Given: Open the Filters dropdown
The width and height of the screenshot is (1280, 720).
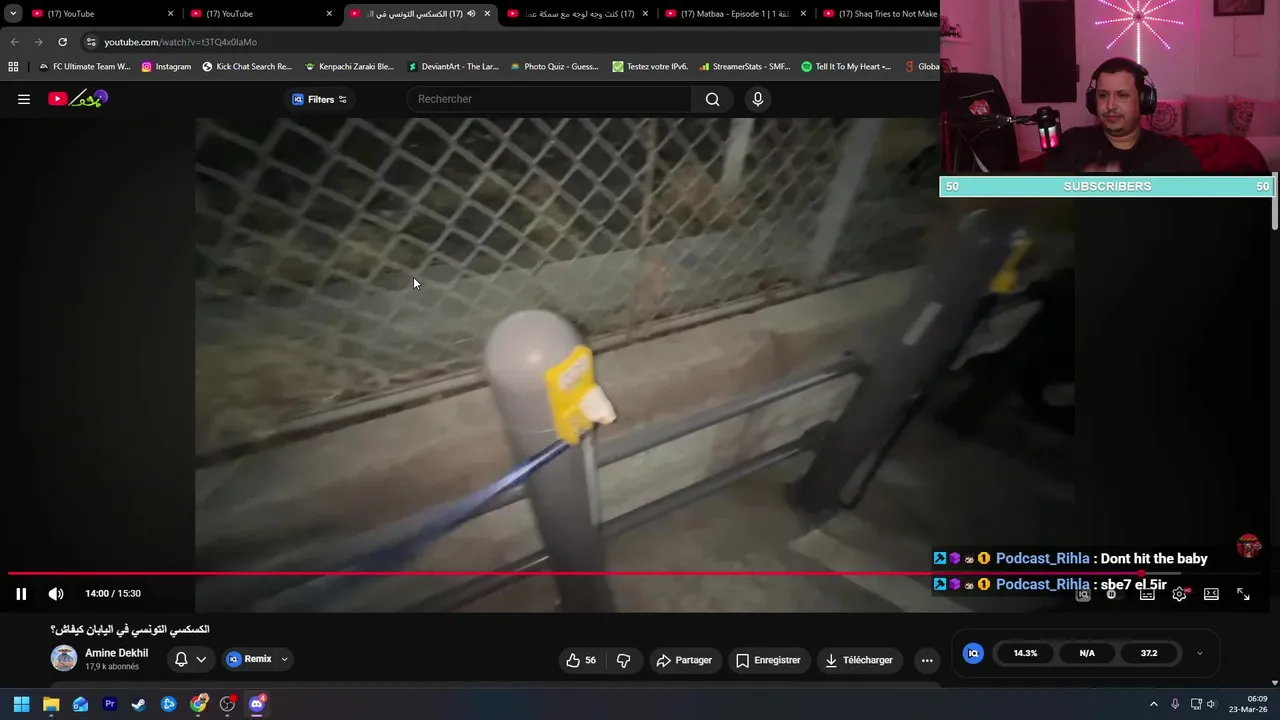Looking at the screenshot, I should (x=319, y=99).
